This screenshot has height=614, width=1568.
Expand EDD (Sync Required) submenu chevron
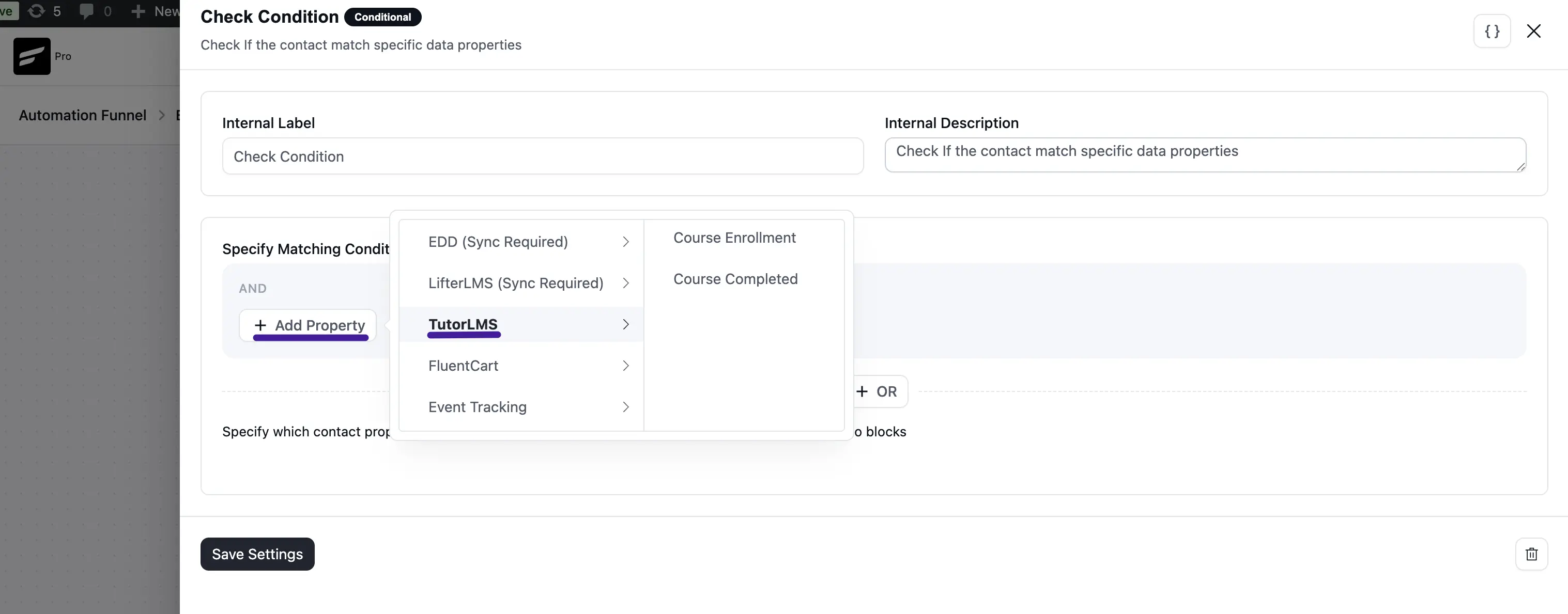625,242
